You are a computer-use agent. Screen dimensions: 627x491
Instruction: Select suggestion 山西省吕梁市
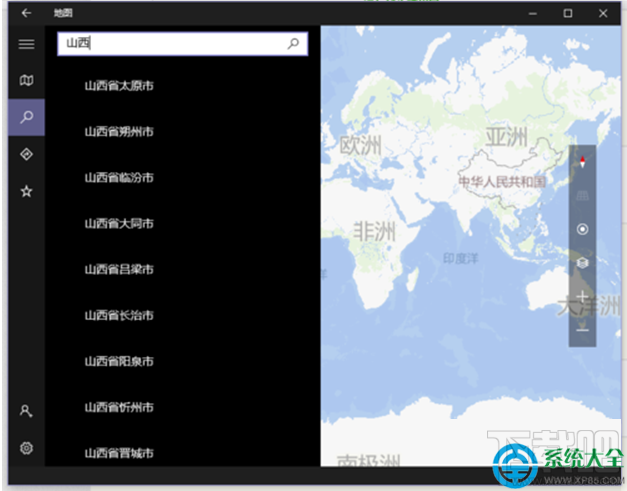[119, 269]
